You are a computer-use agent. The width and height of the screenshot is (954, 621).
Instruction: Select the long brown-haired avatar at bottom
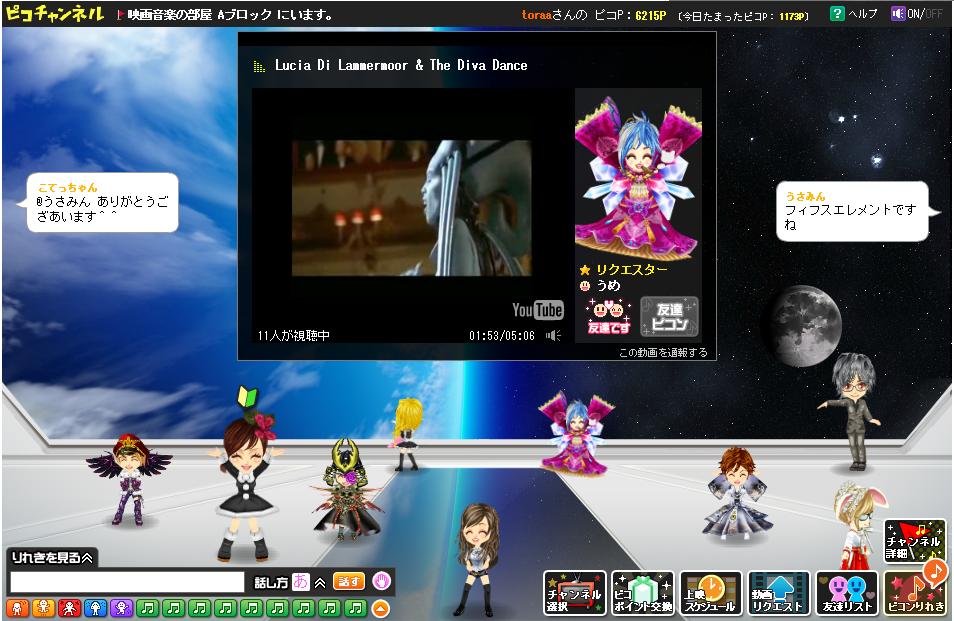[x=478, y=560]
